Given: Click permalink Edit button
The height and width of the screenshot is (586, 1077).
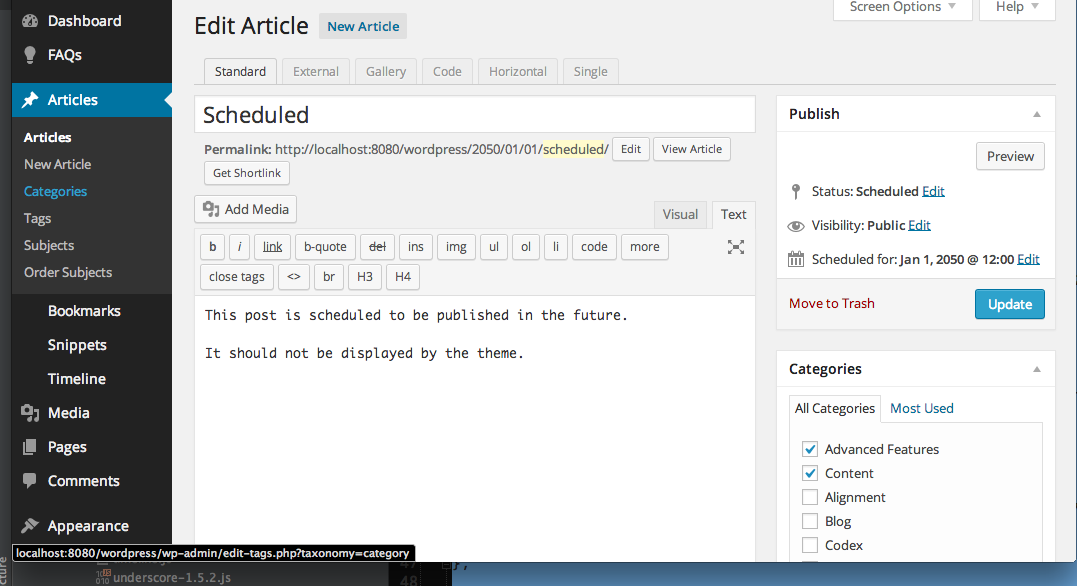Looking at the screenshot, I should 631,149.
